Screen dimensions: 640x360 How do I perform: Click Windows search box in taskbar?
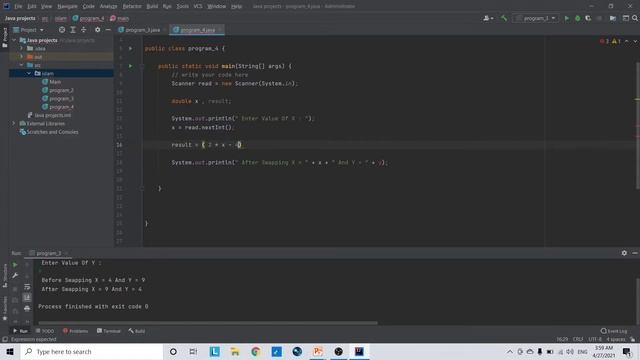(x=92, y=351)
